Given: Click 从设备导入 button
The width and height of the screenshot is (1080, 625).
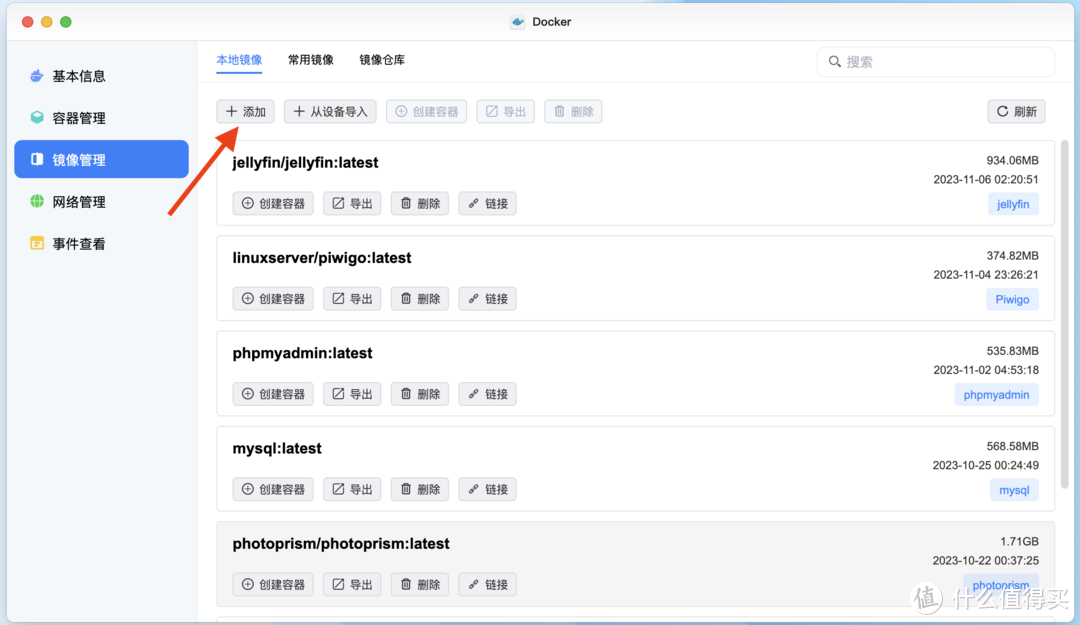Looking at the screenshot, I should (x=331, y=112).
